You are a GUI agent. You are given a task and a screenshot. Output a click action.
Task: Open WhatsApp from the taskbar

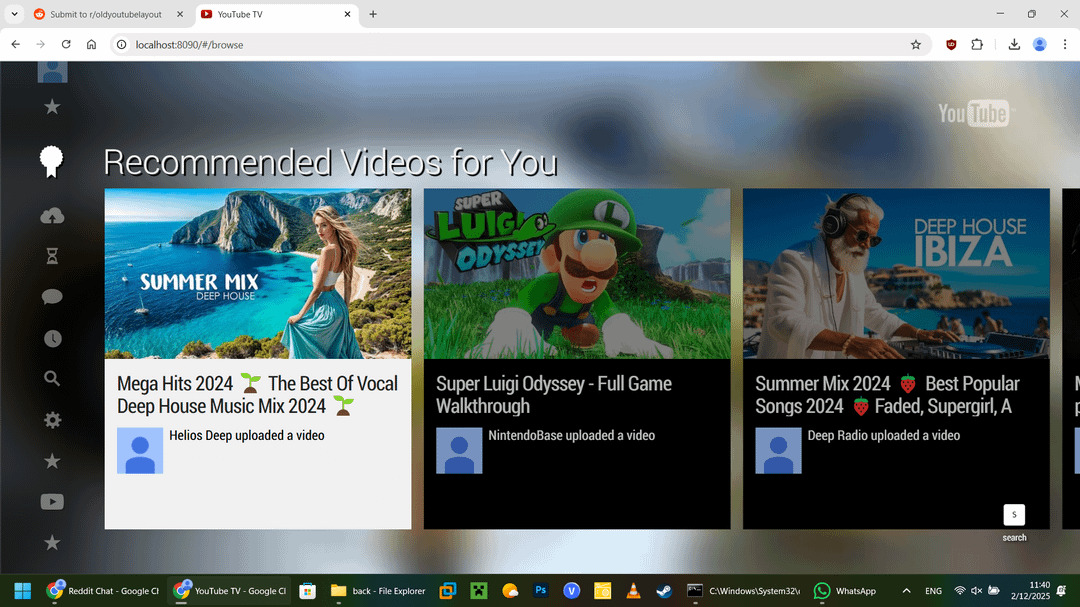pyautogui.click(x=845, y=591)
